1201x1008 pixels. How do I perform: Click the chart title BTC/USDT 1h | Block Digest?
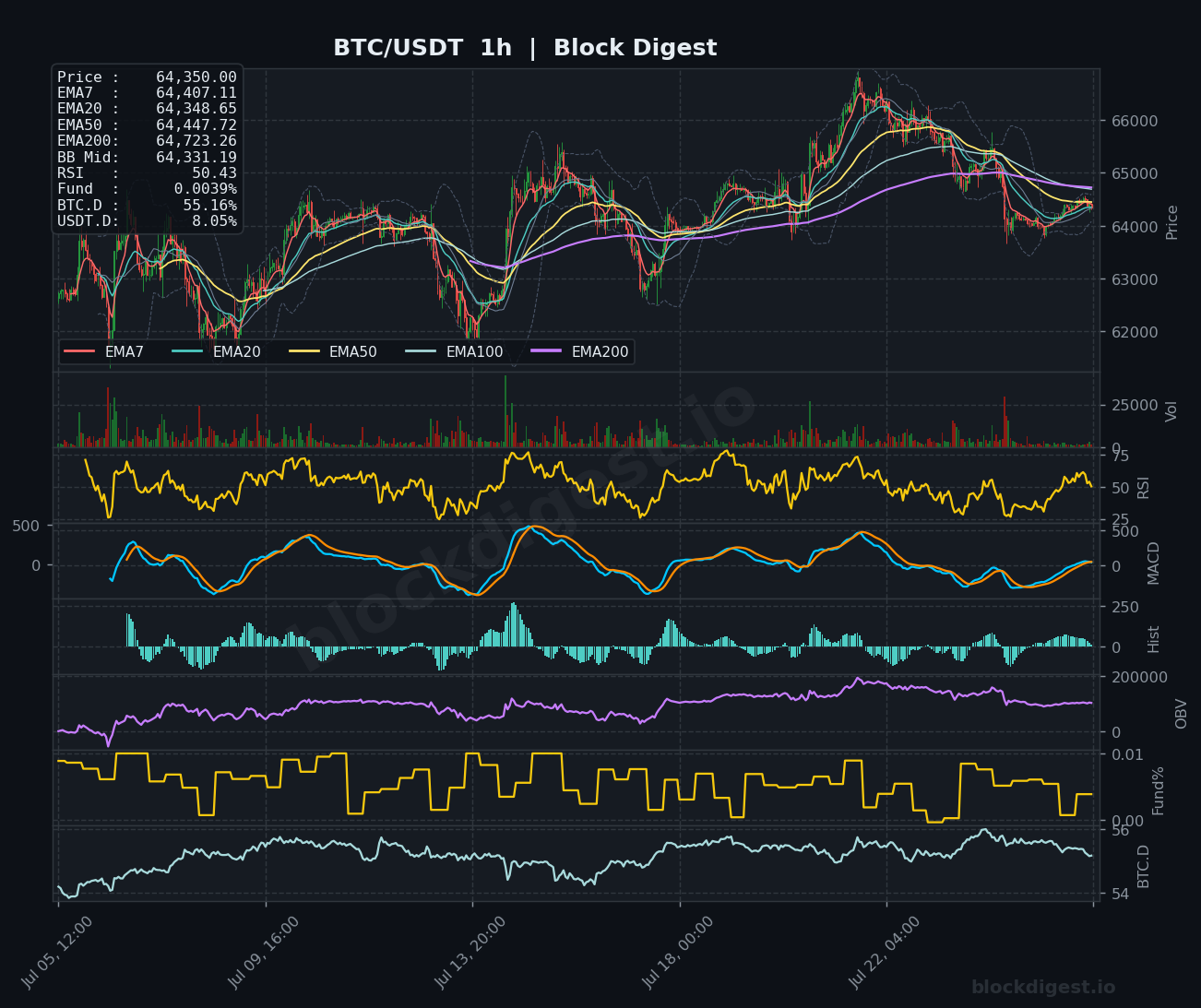(x=525, y=48)
